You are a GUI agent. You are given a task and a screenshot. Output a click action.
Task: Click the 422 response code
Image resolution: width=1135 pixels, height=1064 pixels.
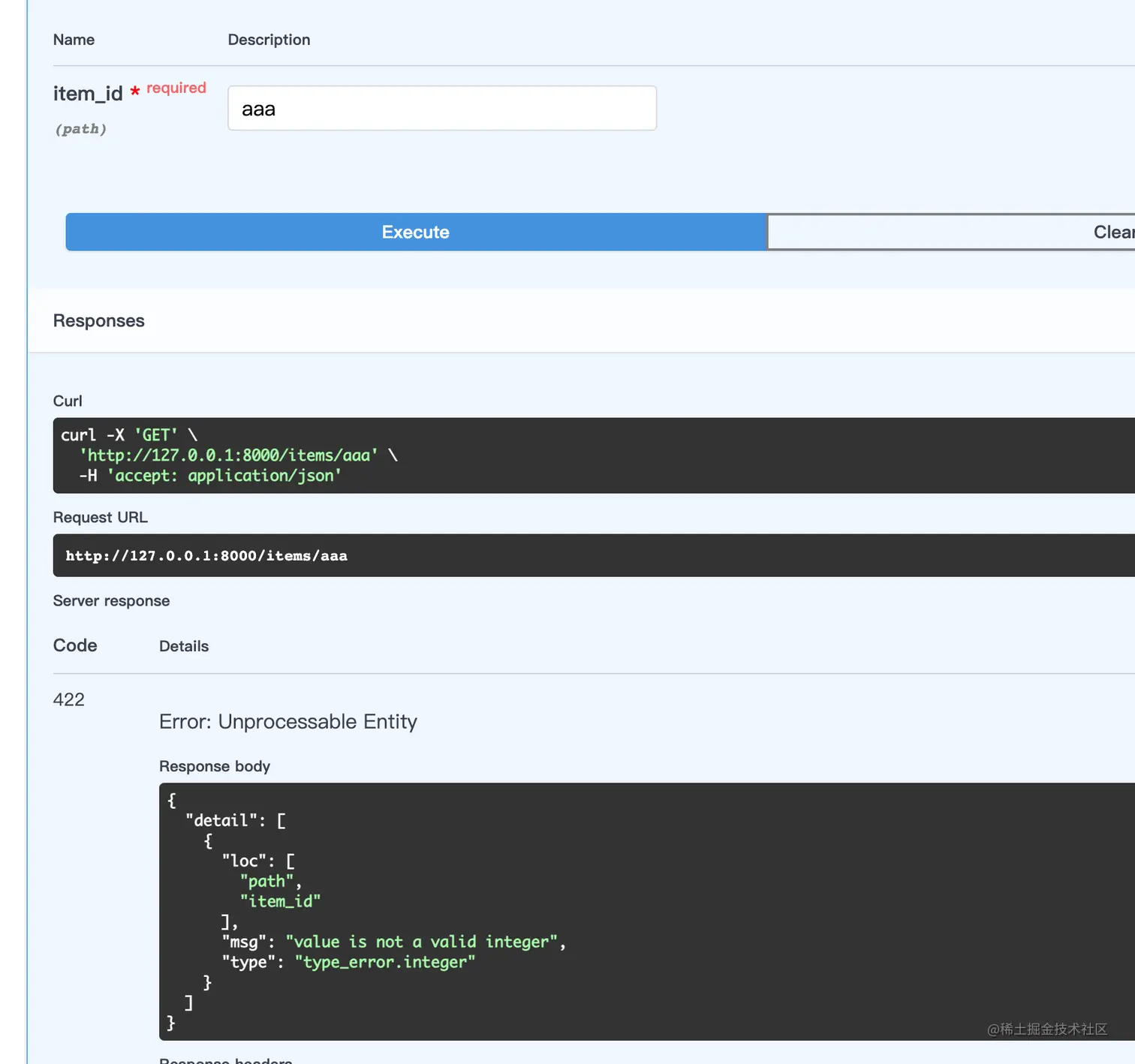69,700
